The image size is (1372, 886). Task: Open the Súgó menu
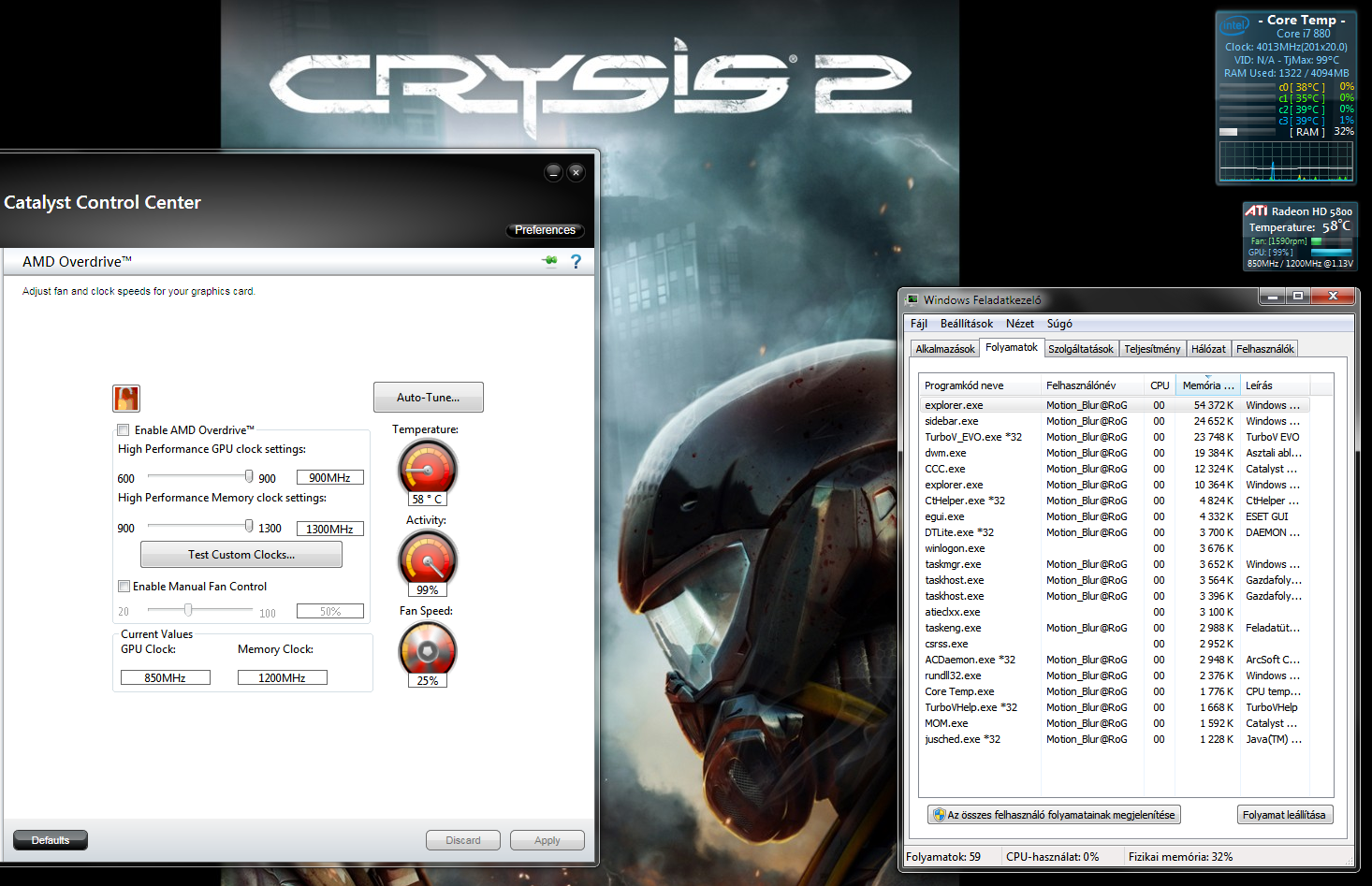point(1059,324)
